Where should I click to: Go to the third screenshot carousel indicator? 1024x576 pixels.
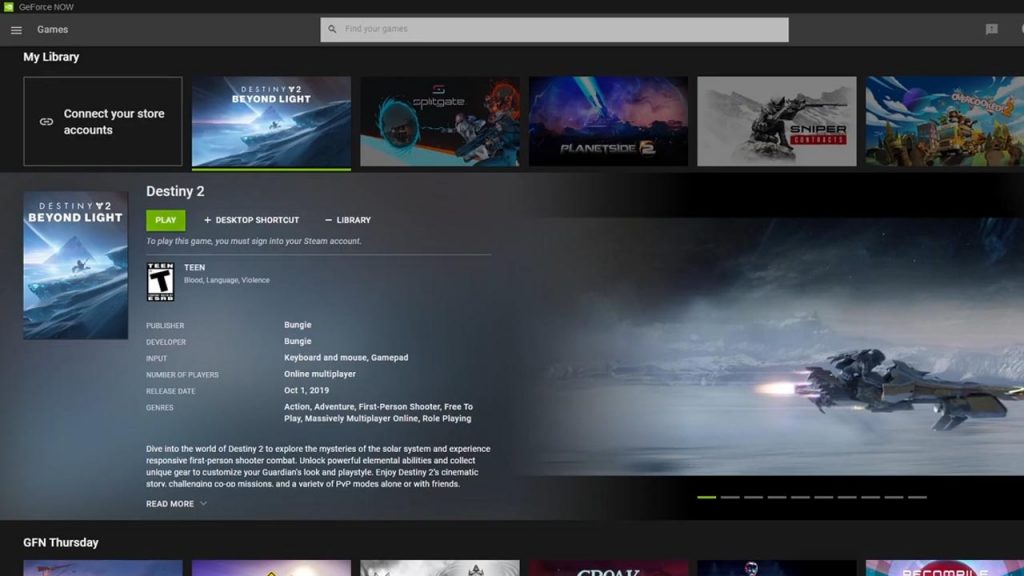pos(754,497)
